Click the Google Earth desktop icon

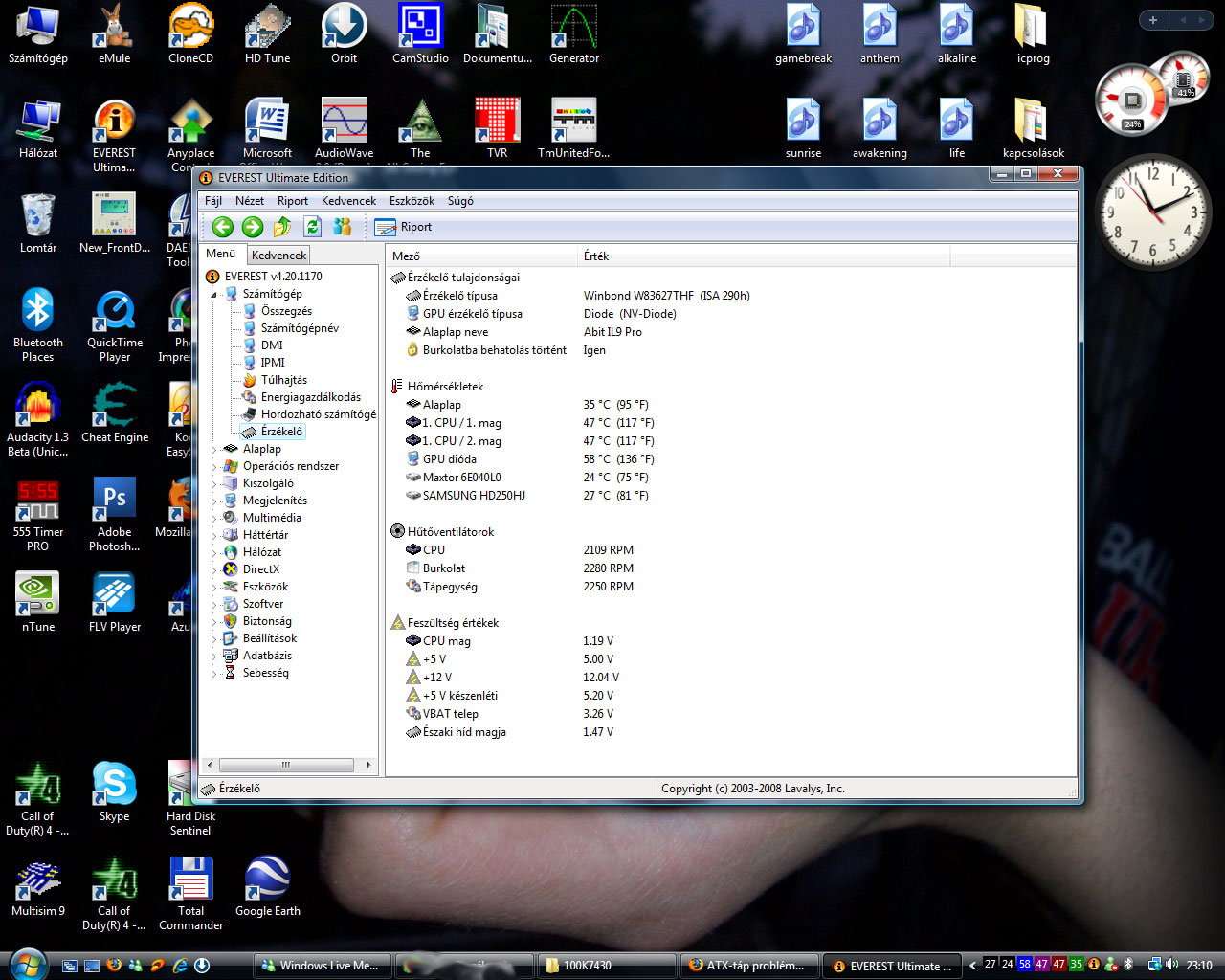(268, 887)
